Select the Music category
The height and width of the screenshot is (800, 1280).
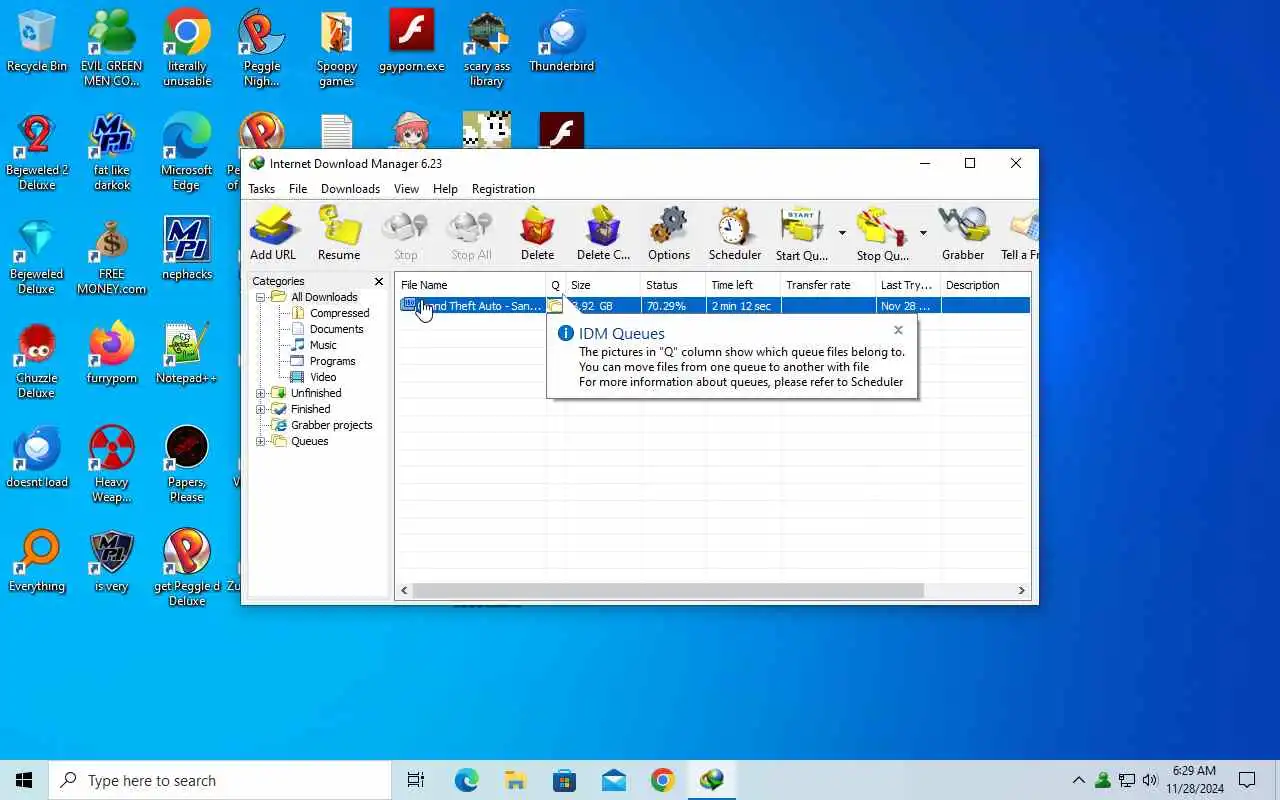[x=323, y=345]
